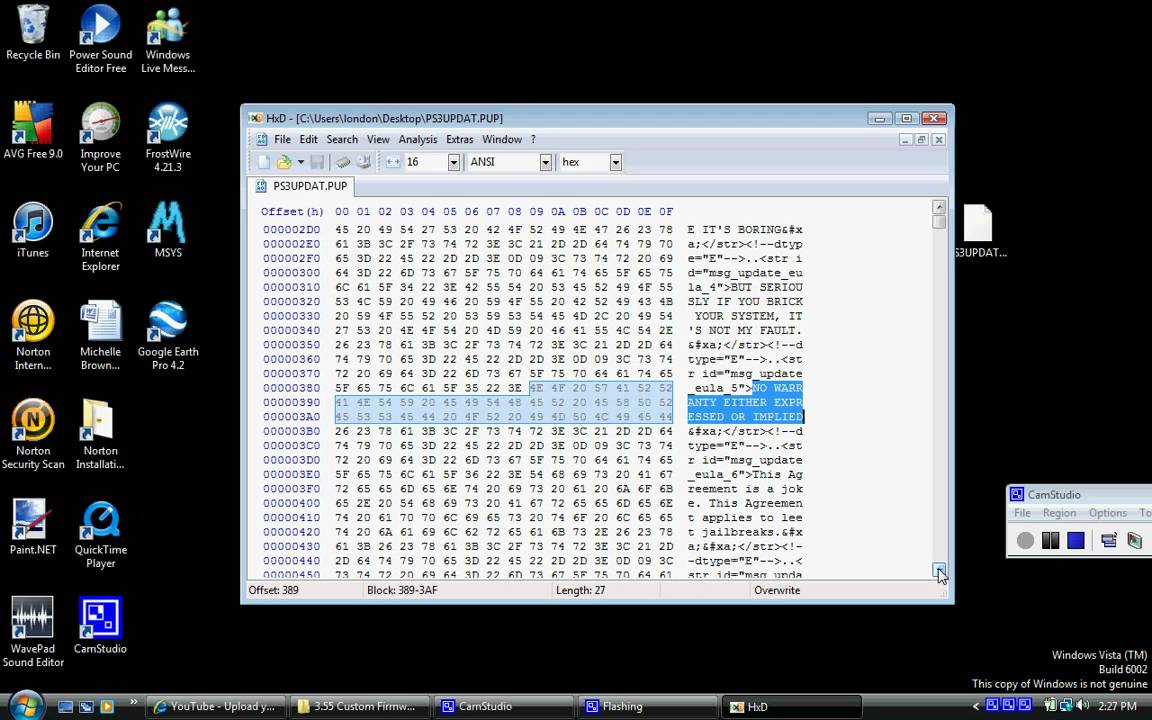Screen dimensions: 1152x720
Task: Select the CamStudio desktop shortcut
Action: [101, 626]
